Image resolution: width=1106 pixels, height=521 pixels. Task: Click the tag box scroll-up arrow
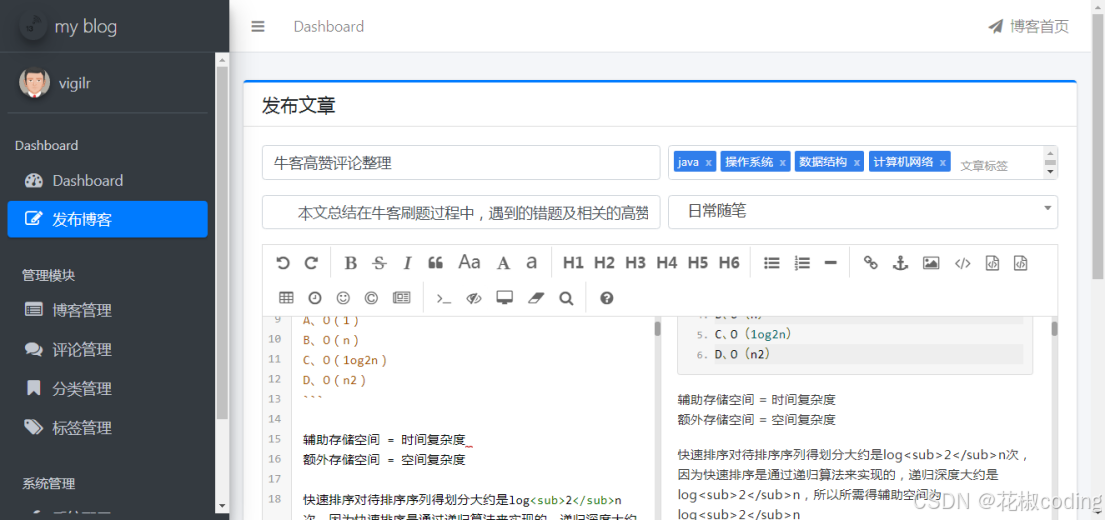1050,153
